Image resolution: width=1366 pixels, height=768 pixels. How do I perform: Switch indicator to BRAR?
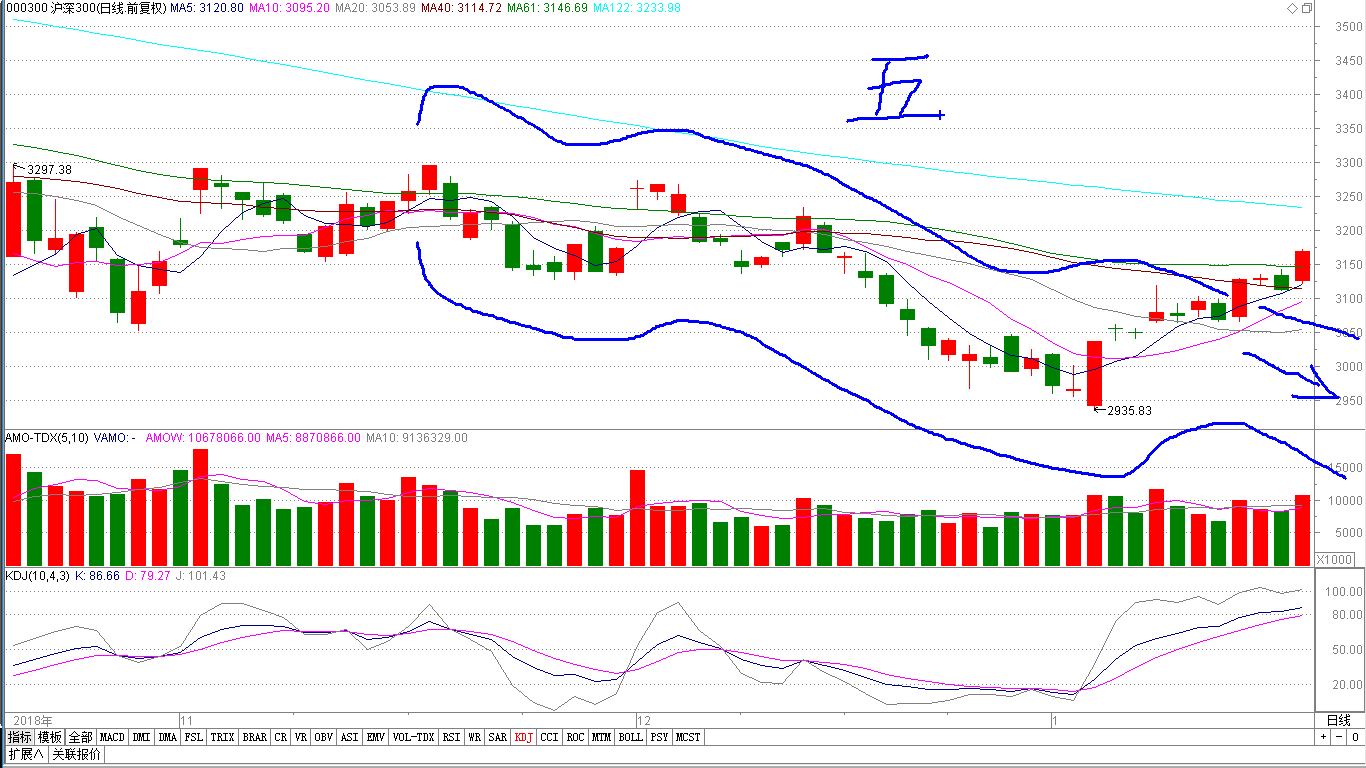255,737
